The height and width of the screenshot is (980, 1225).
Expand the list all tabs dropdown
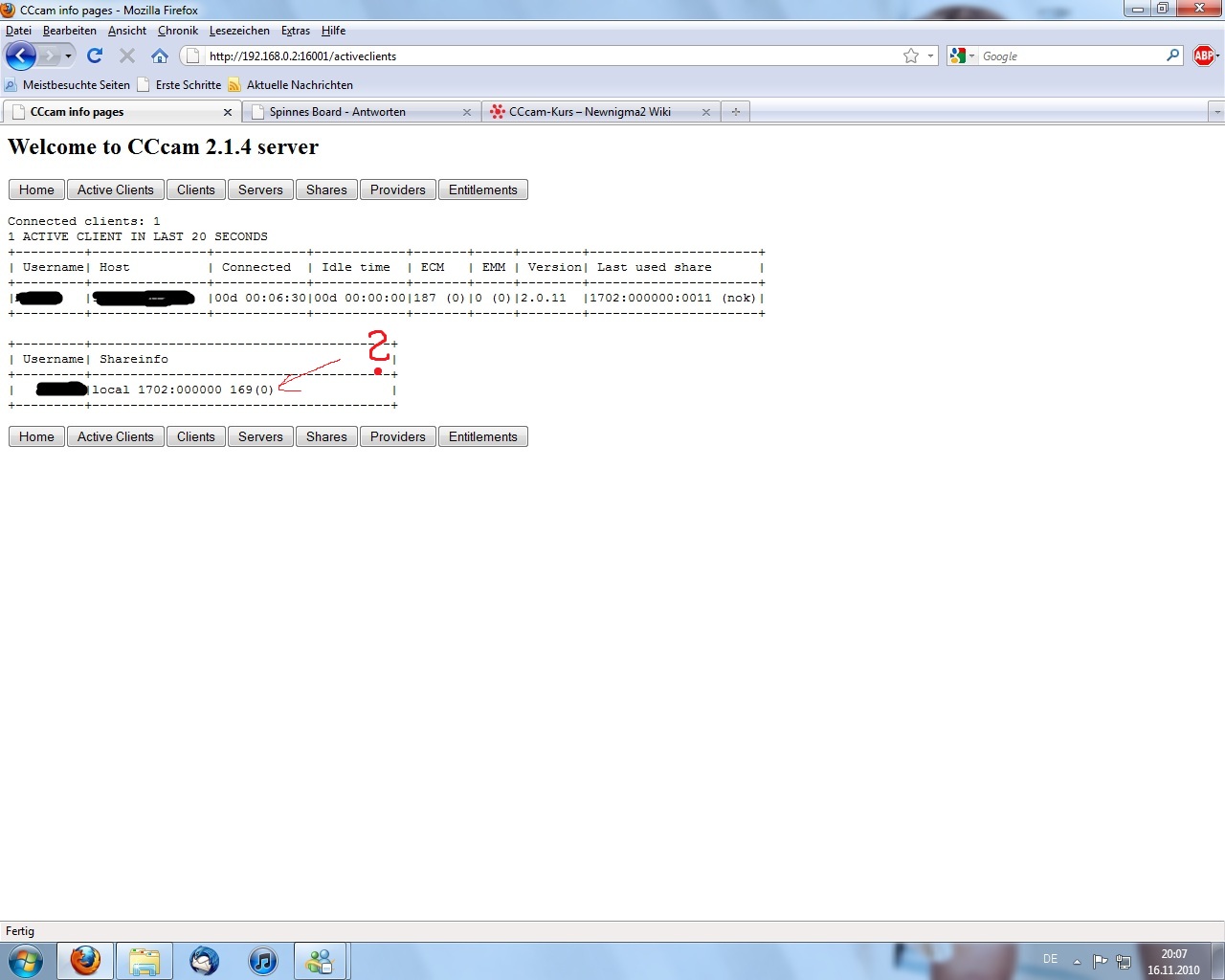pos(1216,112)
